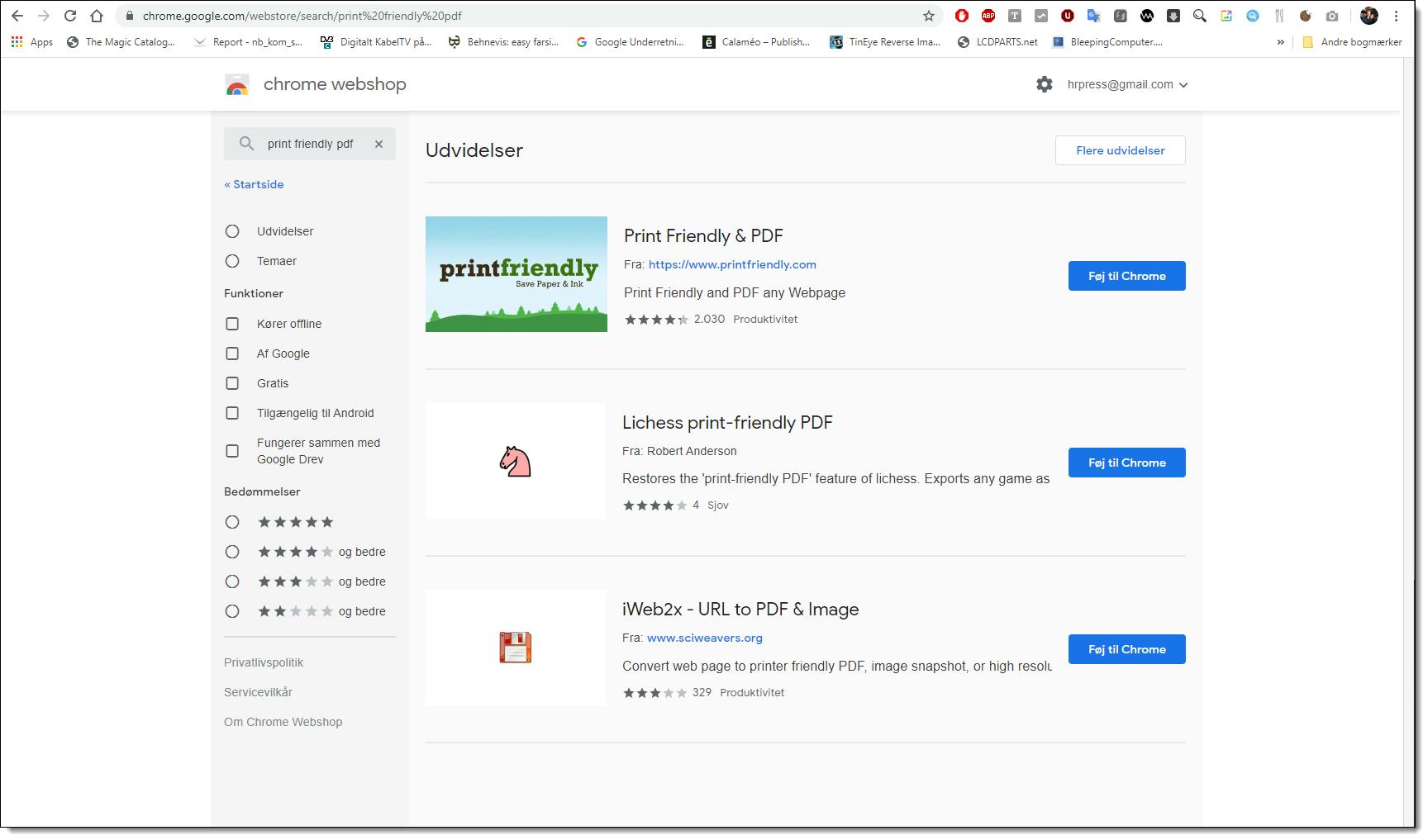Open the red stop-hand adblock extension
This screenshot has width=1428, height=840.
pyautogui.click(x=962, y=16)
